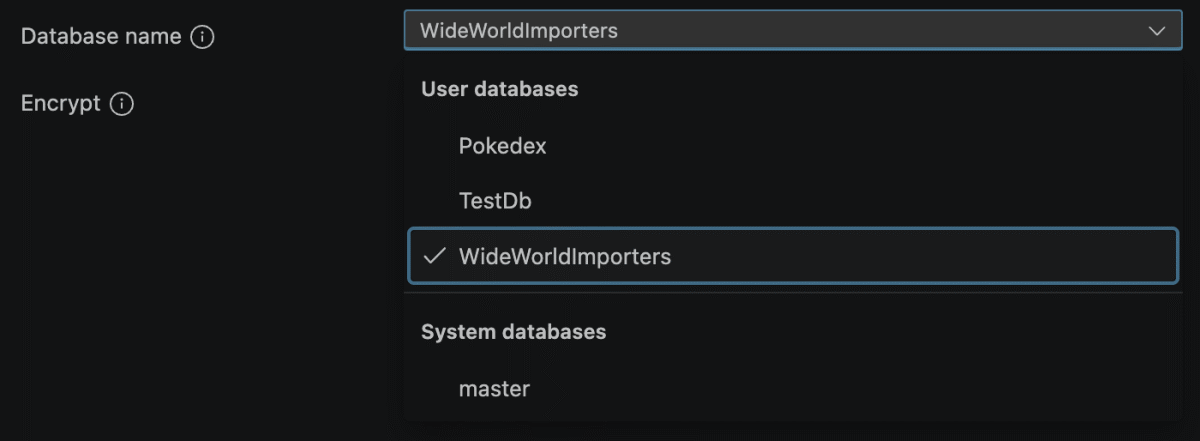
Task: Click the Database name label
Action: 101,37
